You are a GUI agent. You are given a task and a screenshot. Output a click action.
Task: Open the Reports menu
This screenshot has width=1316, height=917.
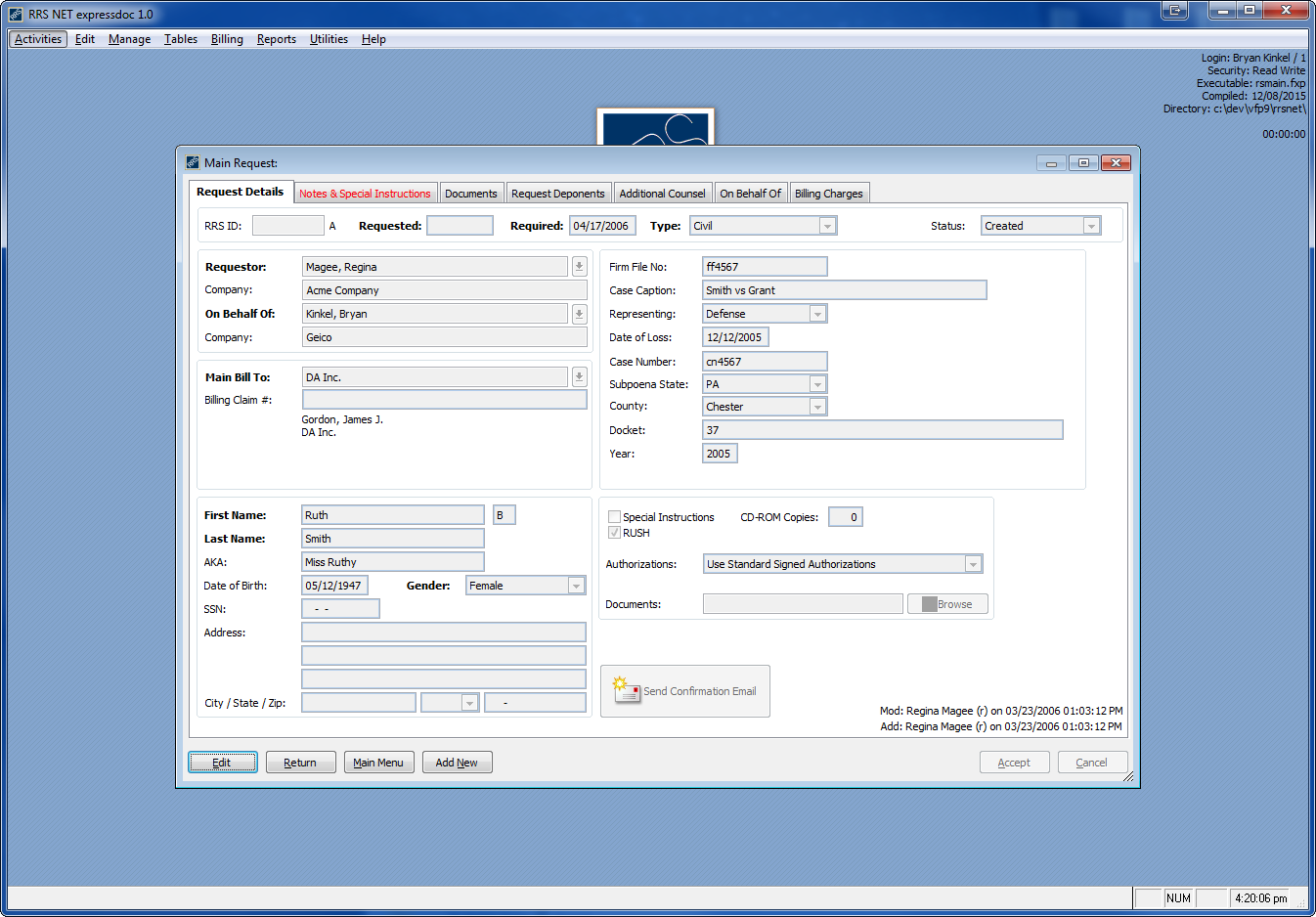point(277,39)
